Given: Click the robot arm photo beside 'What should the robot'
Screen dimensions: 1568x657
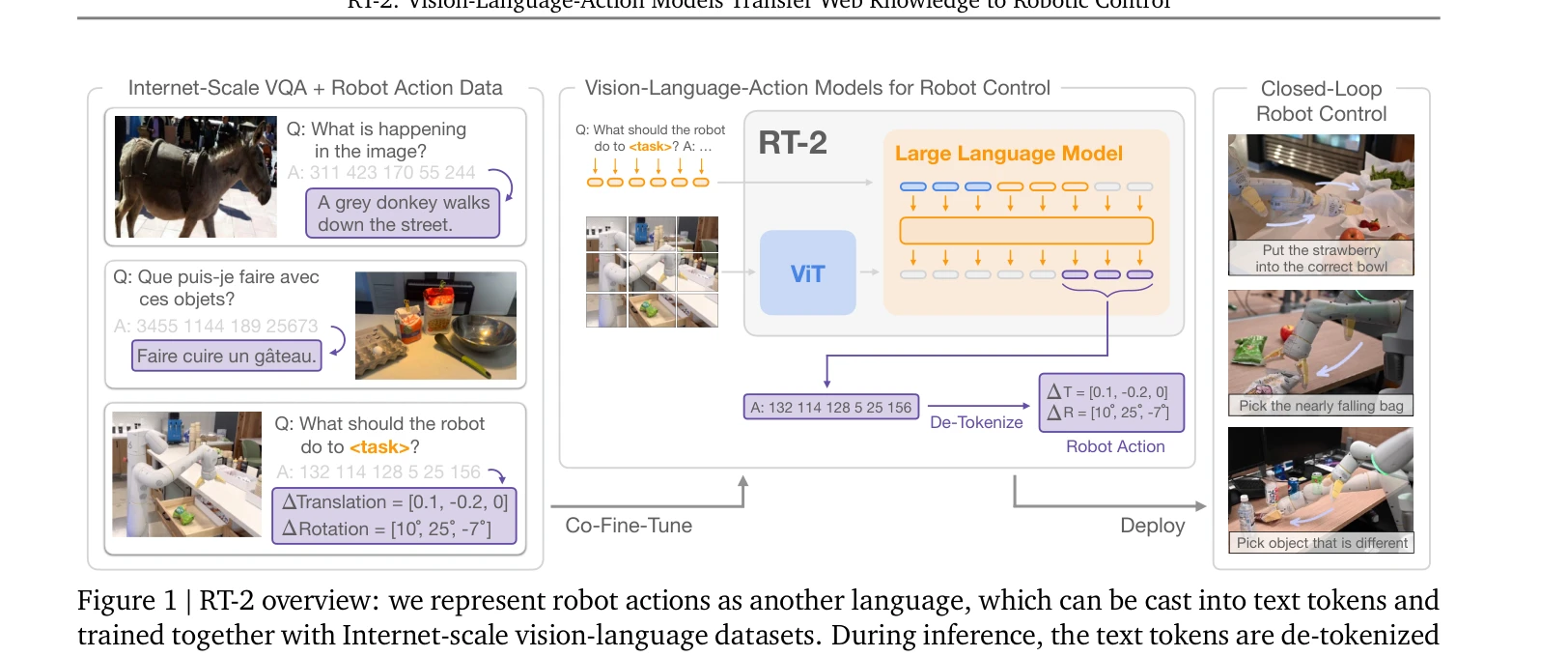Looking at the screenshot, I should 187,474.
